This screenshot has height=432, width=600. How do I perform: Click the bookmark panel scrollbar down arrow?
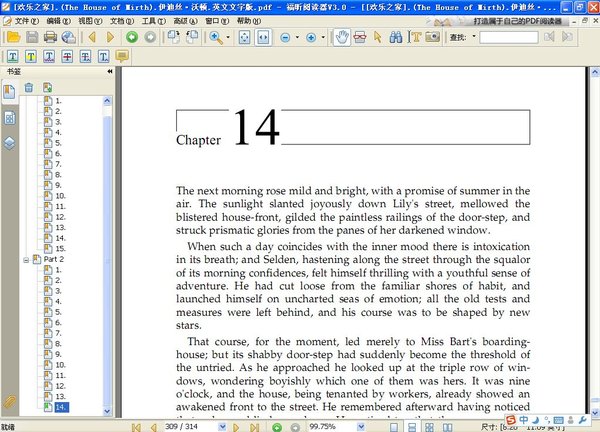[x=107, y=411]
